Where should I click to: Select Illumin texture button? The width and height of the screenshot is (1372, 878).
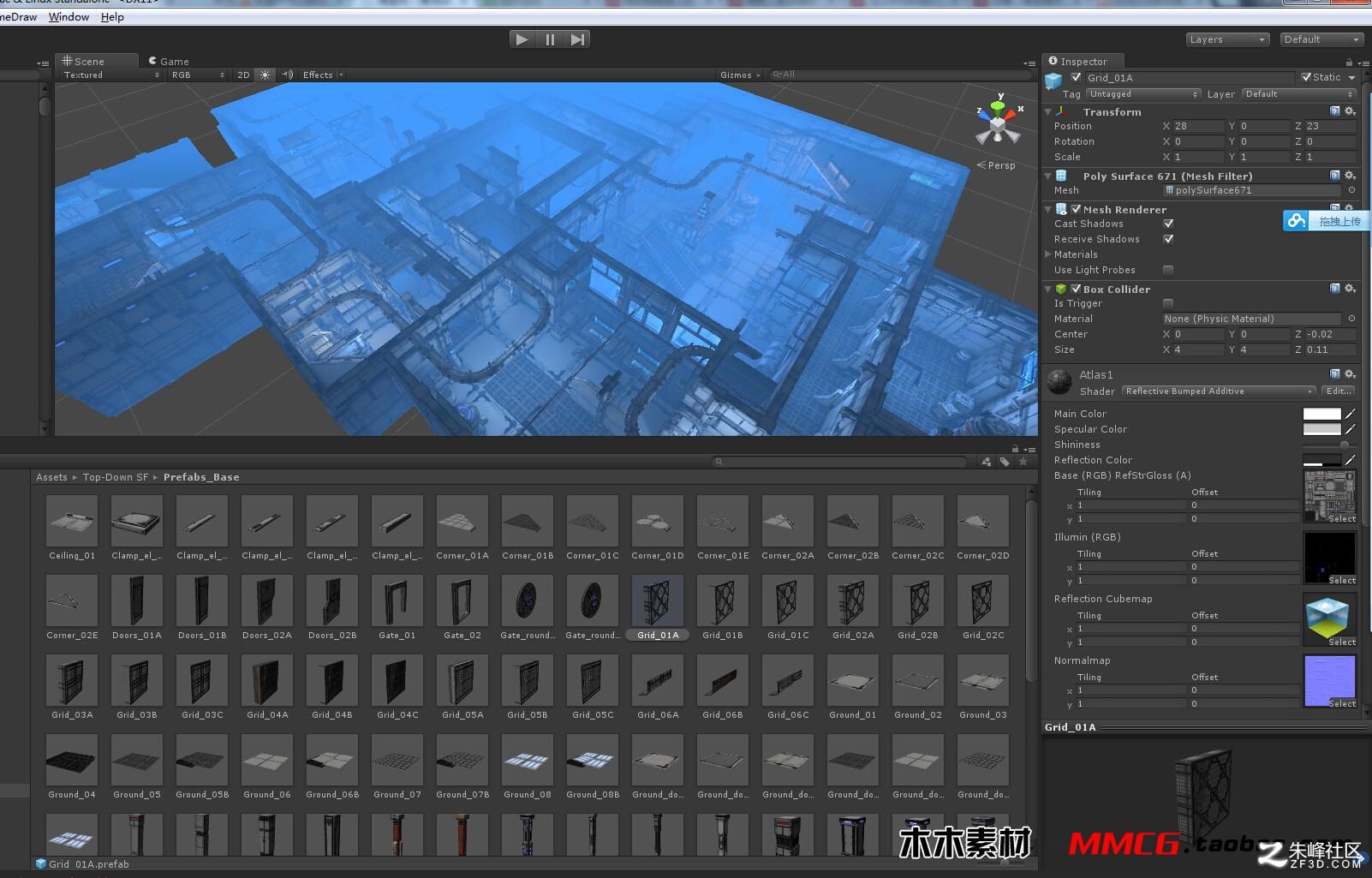(x=1341, y=580)
